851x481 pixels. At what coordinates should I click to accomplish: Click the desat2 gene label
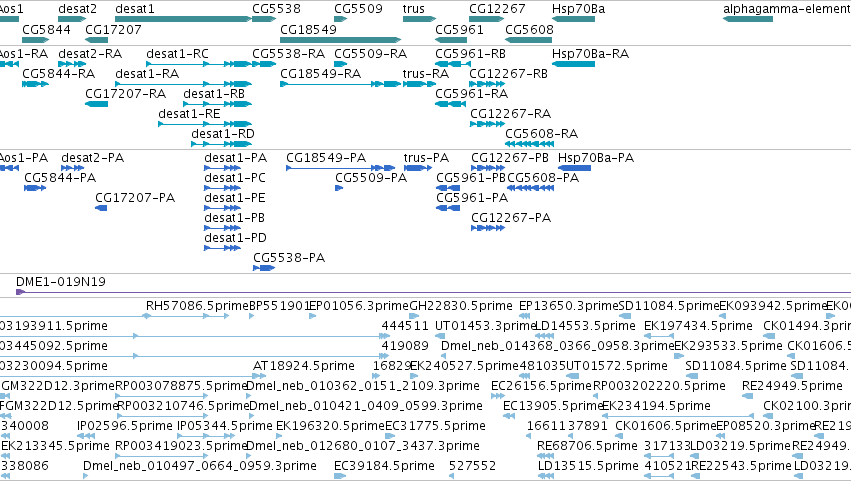click(77, 9)
